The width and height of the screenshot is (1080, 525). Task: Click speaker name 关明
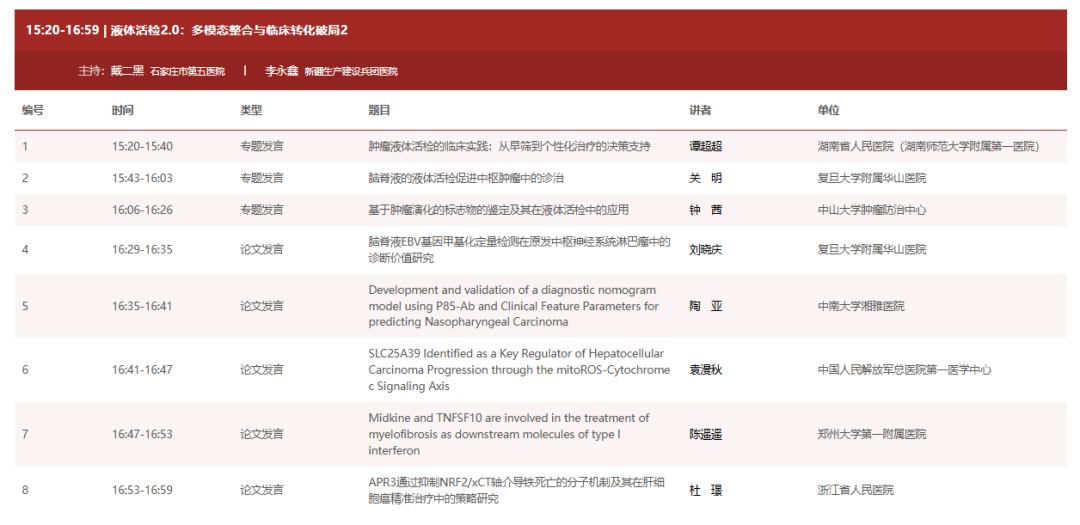click(x=706, y=178)
